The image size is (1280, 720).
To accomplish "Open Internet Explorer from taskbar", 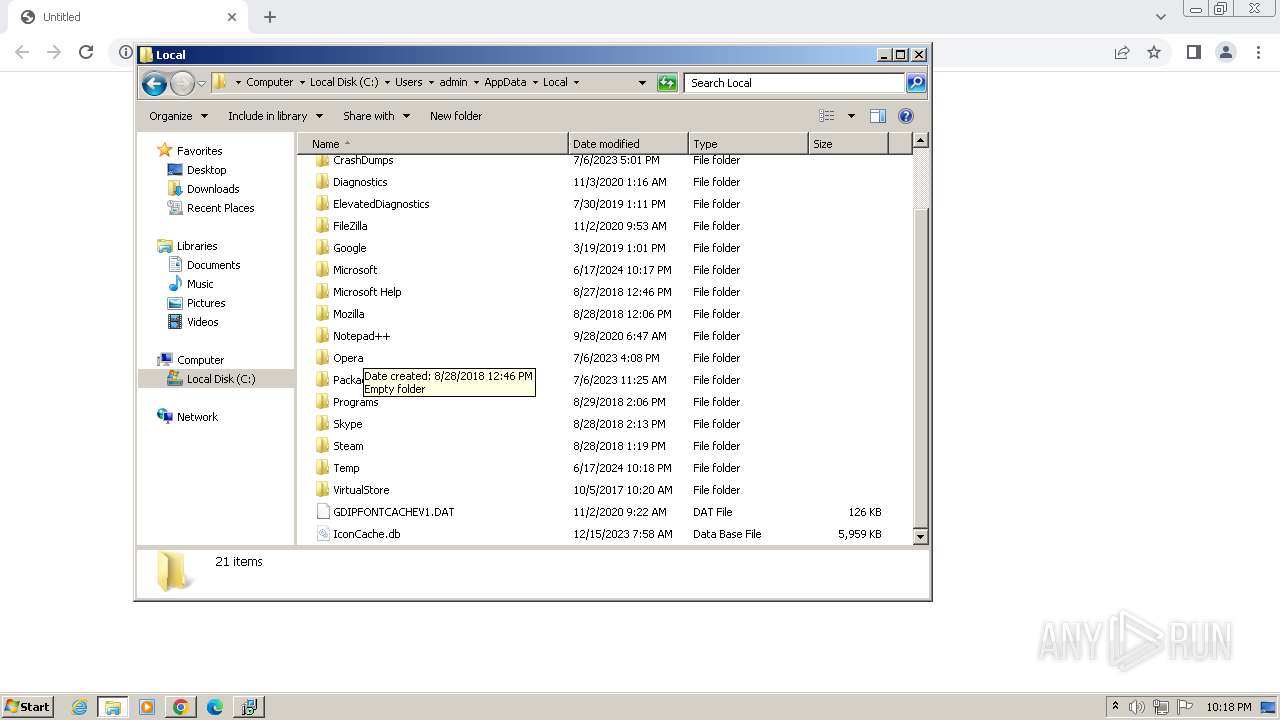I will coord(80,707).
